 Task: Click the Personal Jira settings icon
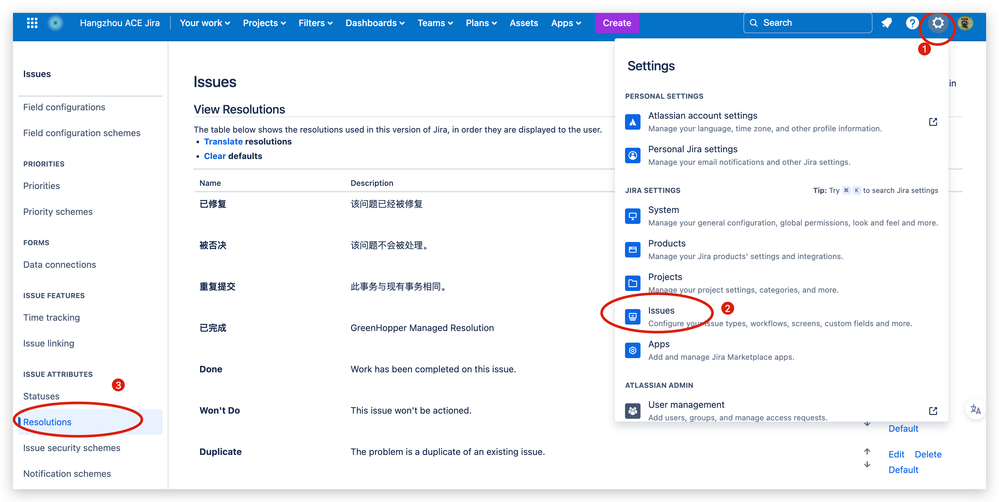click(x=633, y=155)
